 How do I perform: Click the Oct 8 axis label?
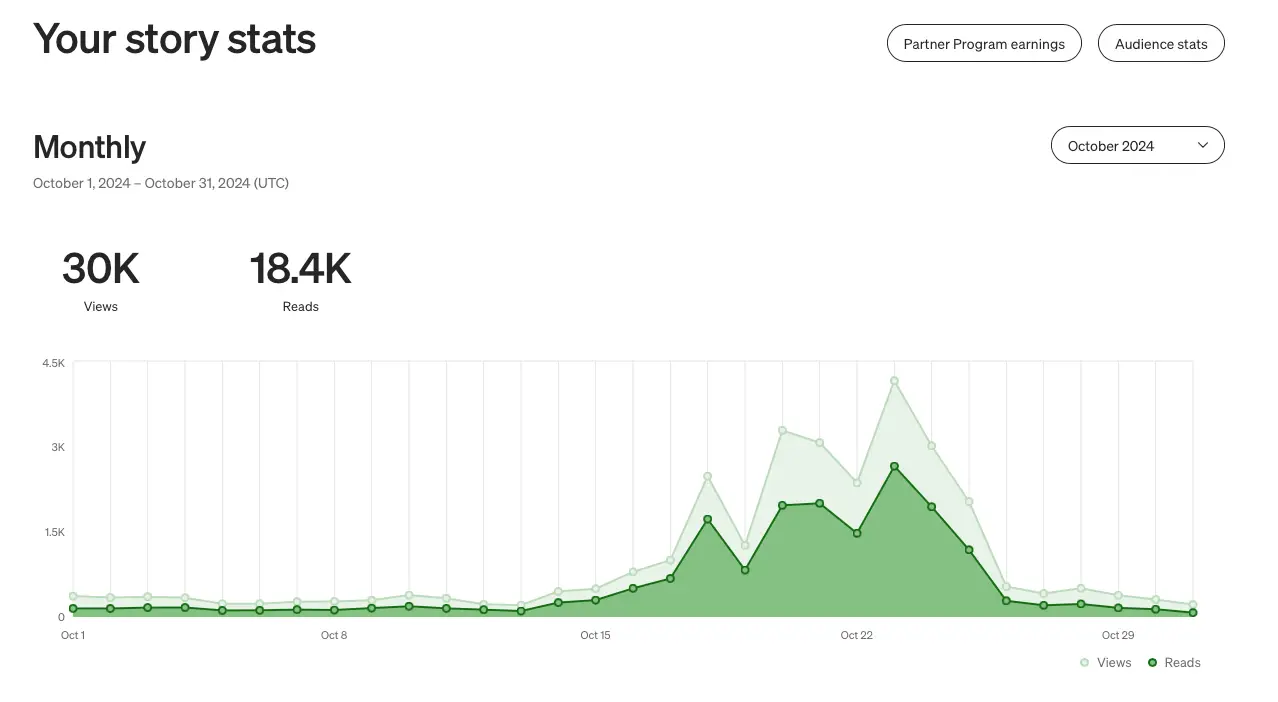click(x=334, y=635)
